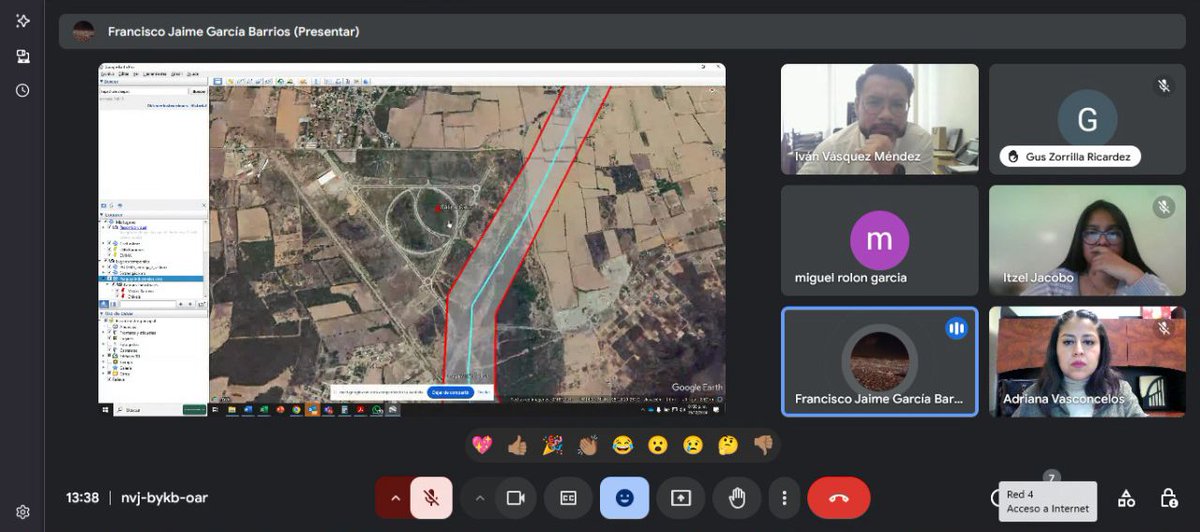The width and height of the screenshot is (1200, 532).
Task: Click the shared Google Earth presentation screen
Action: click(412, 240)
